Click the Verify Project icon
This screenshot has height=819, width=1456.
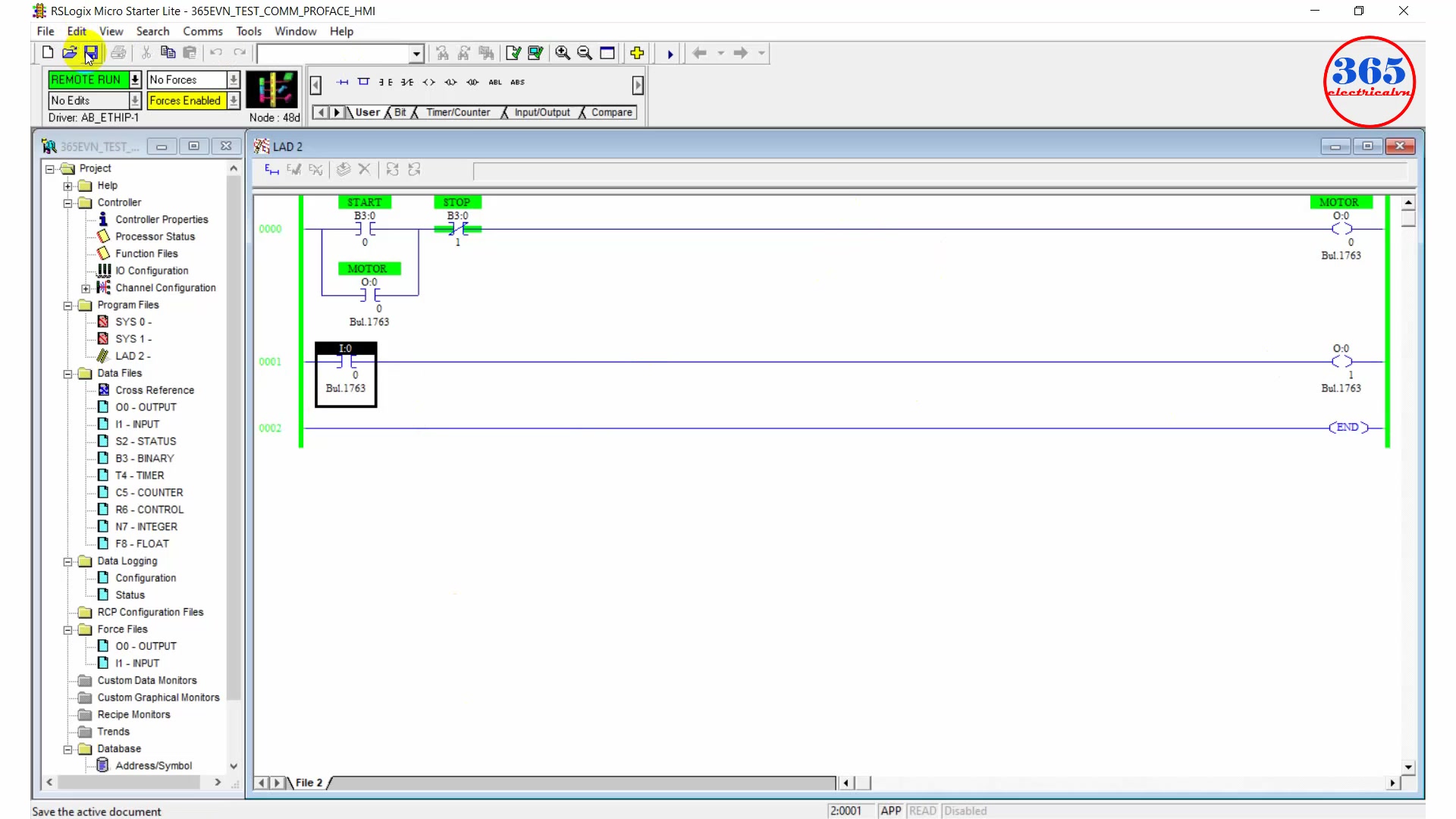pyautogui.click(x=535, y=53)
